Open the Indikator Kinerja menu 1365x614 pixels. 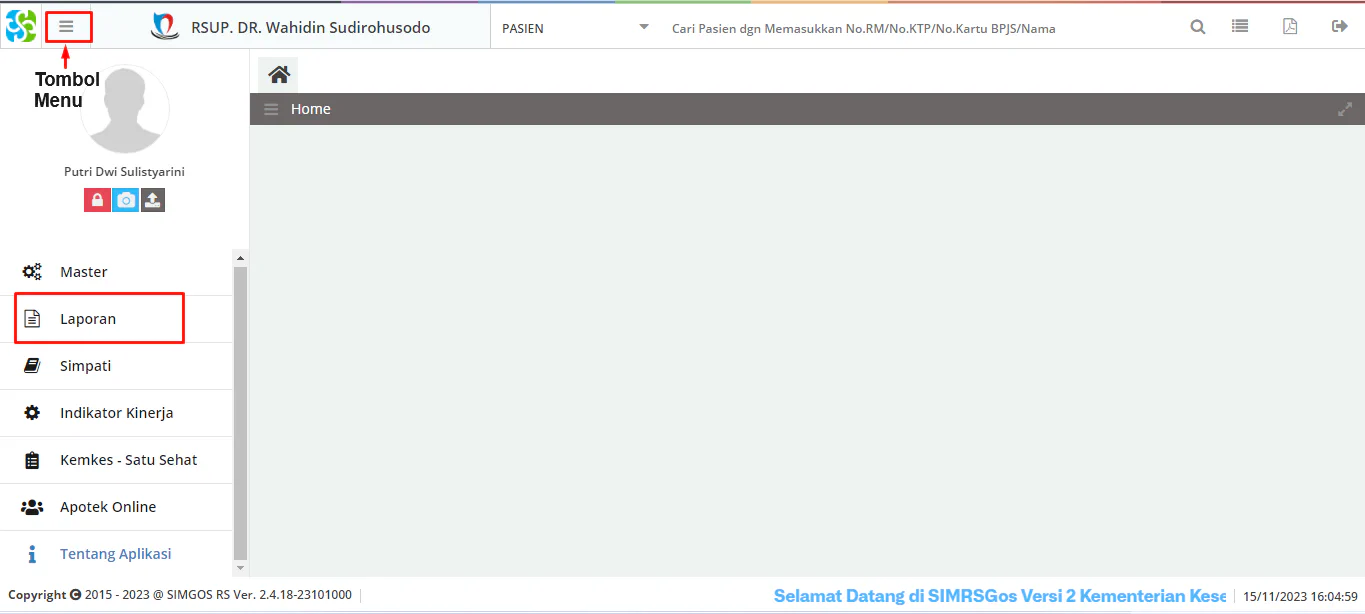coord(116,413)
